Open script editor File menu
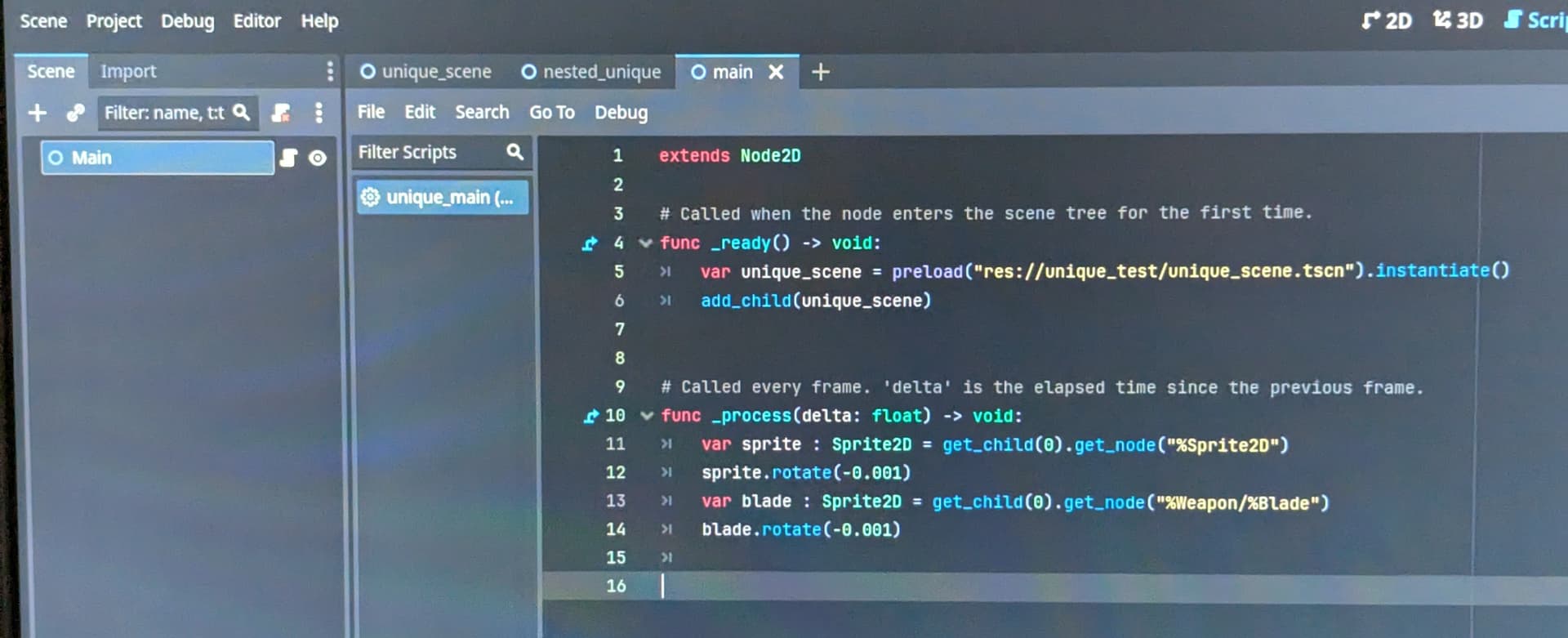 pyautogui.click(x=371, y=112)
